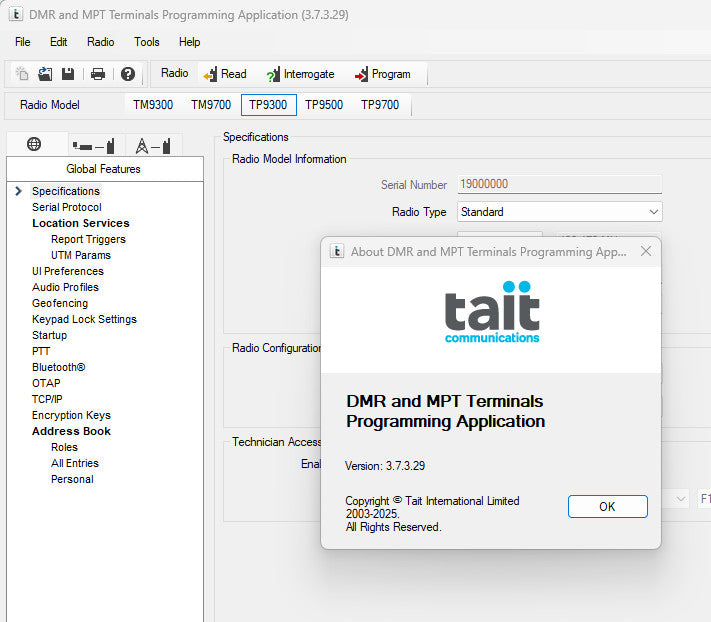The width and height of the screenshot is (711, 622).
Task: Select the TP9700 radio model
Action: pos(380,105)
